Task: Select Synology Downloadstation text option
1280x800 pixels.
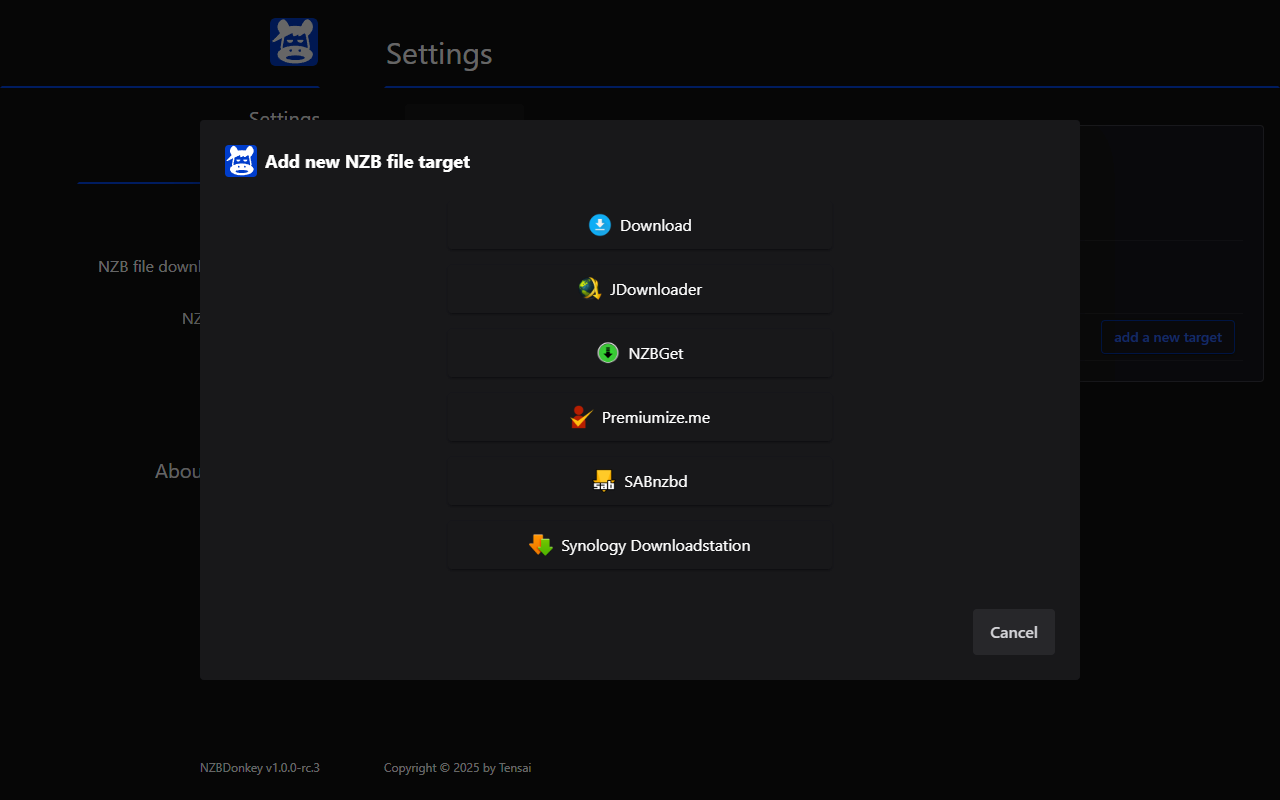Action: 656,545
